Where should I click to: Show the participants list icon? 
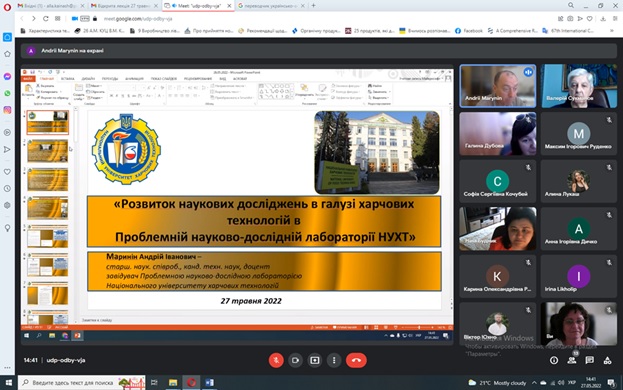tap(572, 360)
